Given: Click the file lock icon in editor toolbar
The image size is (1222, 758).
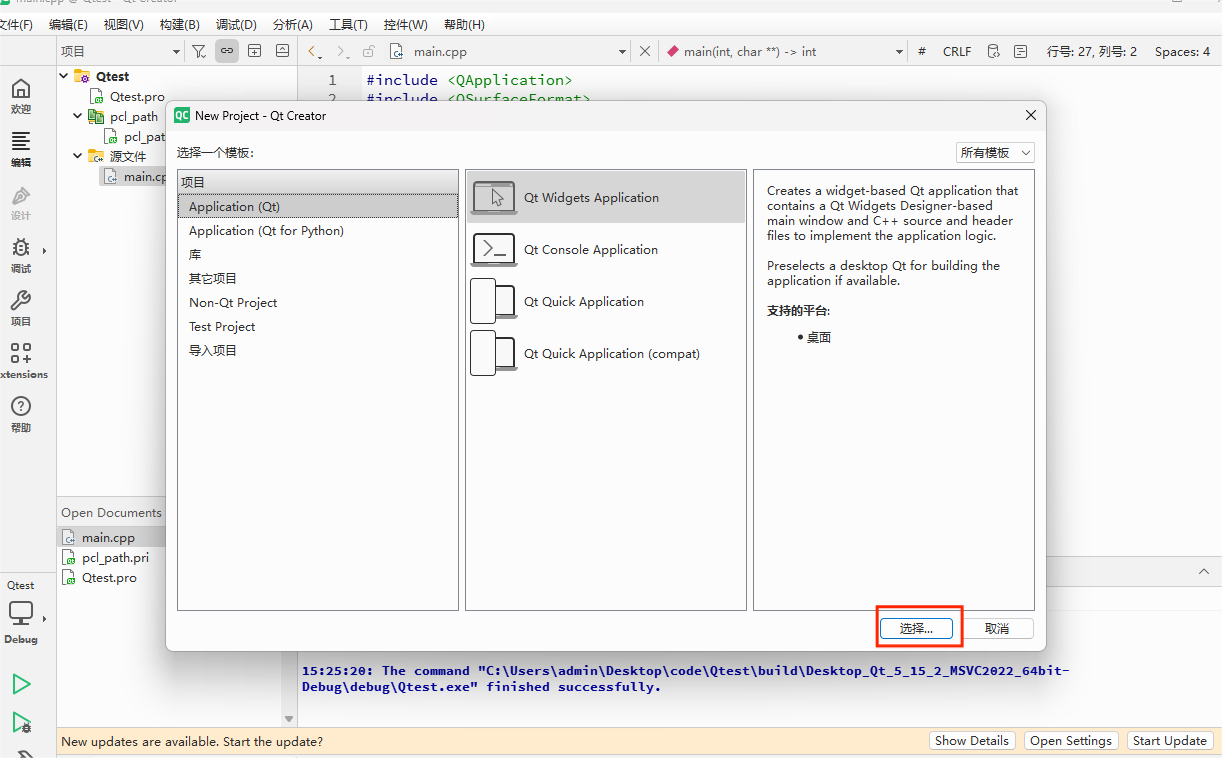Looking at the screenshot, I should (369, 51).
